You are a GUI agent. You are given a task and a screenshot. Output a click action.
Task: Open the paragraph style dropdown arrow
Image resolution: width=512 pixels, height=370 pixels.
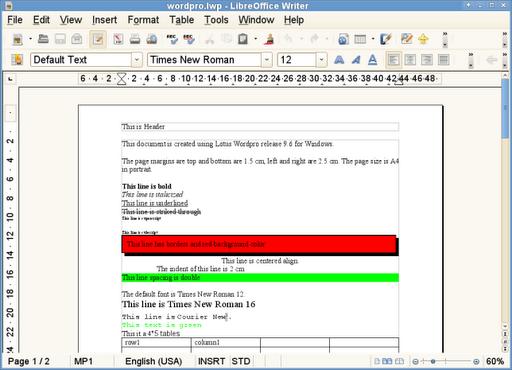137,60
